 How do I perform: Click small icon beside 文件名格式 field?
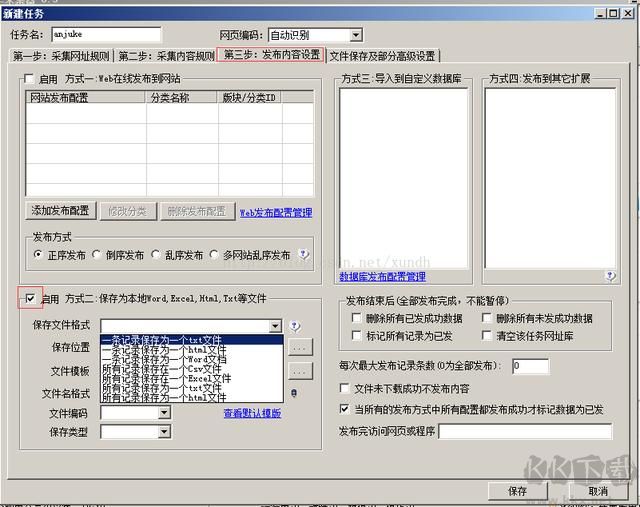(294, 393)
